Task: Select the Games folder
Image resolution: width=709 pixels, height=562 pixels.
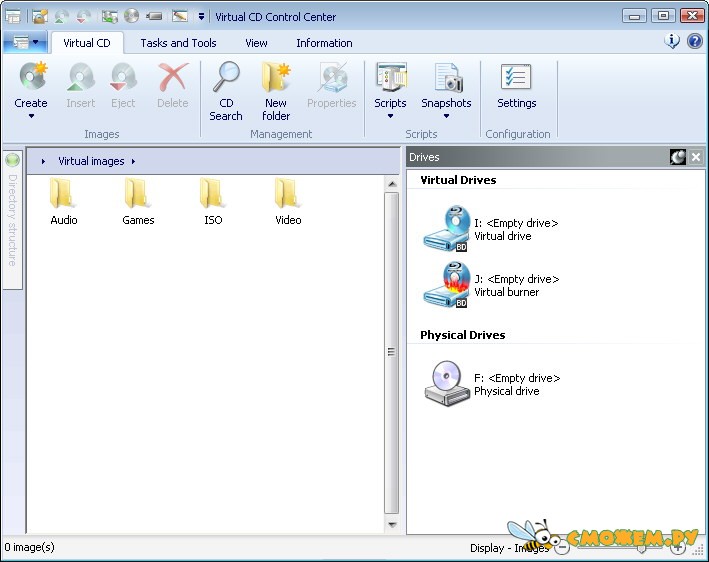Action: pyautogui.click(x=137, y=194)
